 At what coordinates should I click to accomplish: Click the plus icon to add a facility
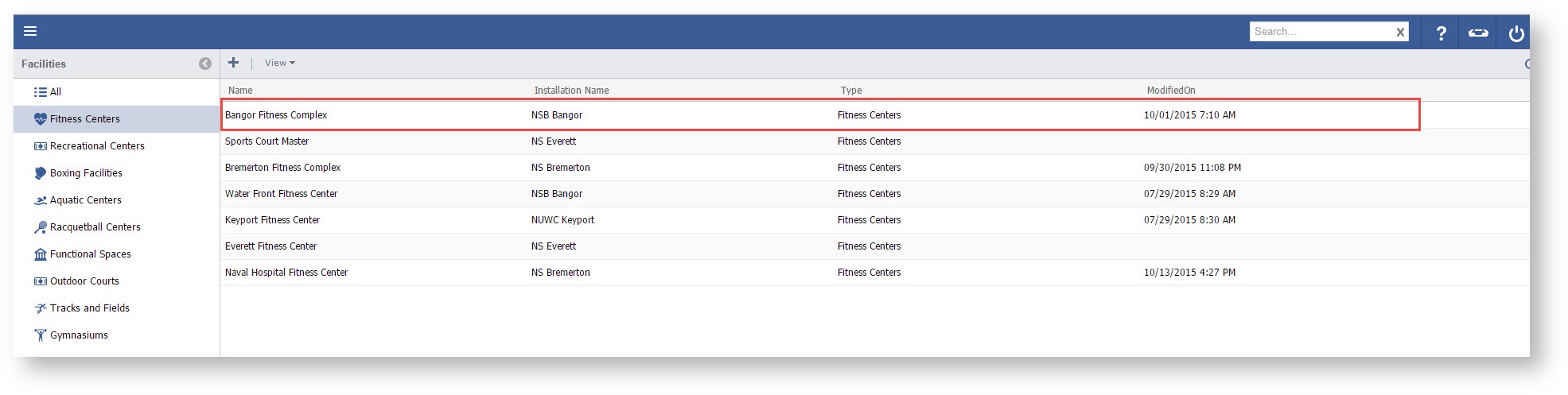[233, 63]
